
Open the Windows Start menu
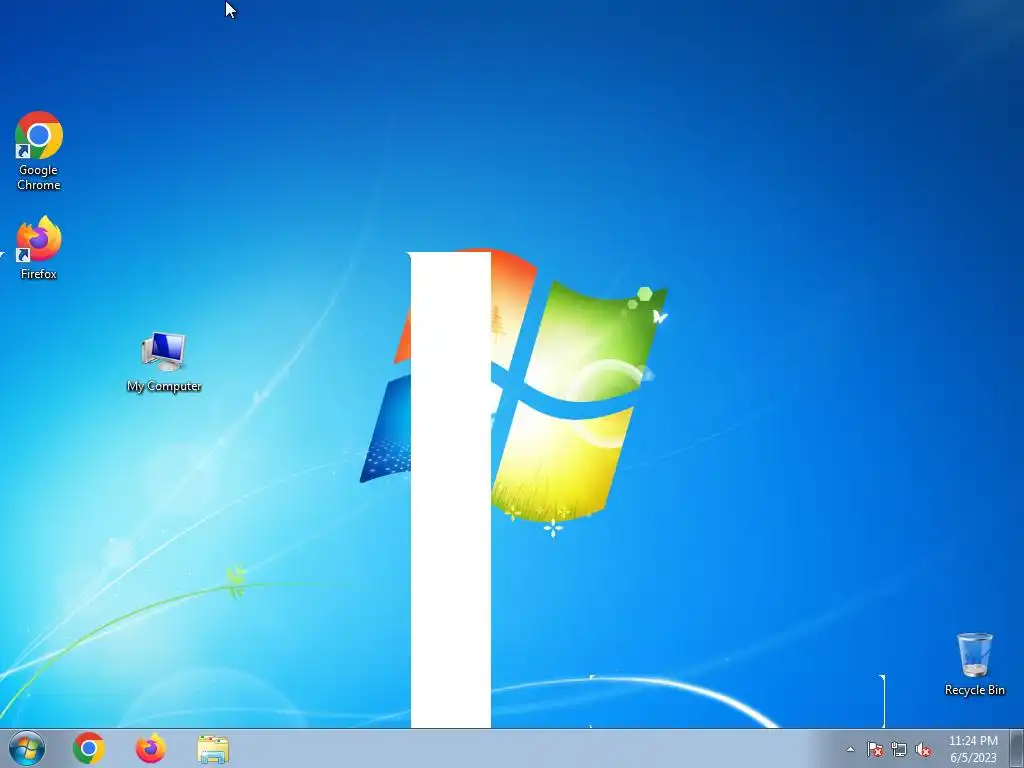27,748
